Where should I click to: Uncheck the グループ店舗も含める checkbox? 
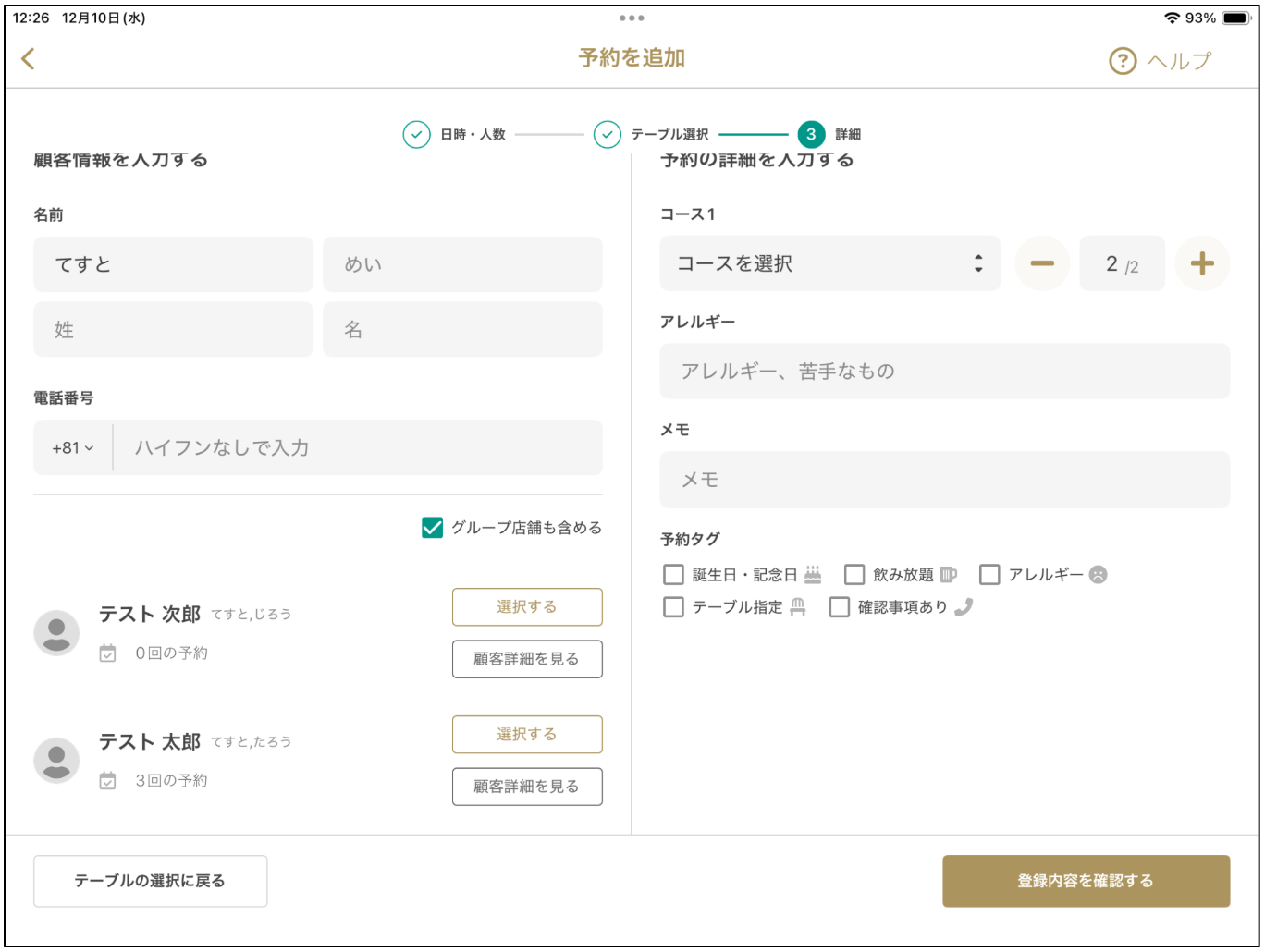pos(431,528)
